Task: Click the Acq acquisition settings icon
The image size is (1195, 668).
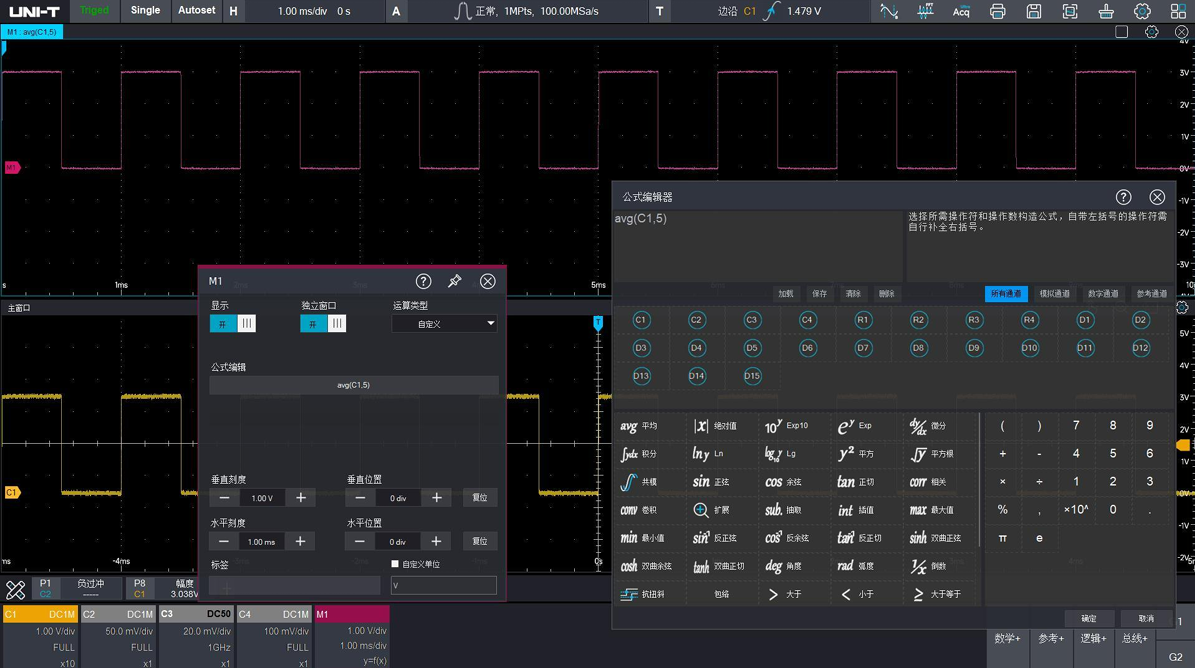Action: (x=961, y=12)
